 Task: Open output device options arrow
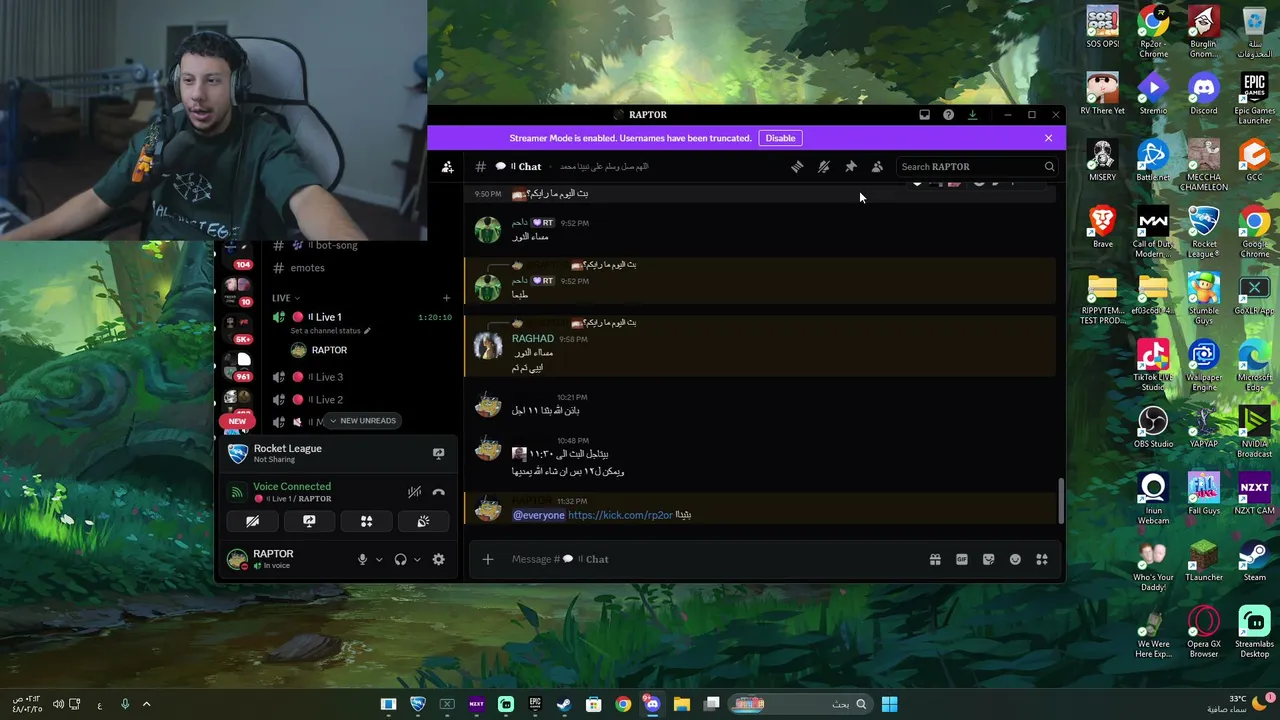[x=417, y=560]
